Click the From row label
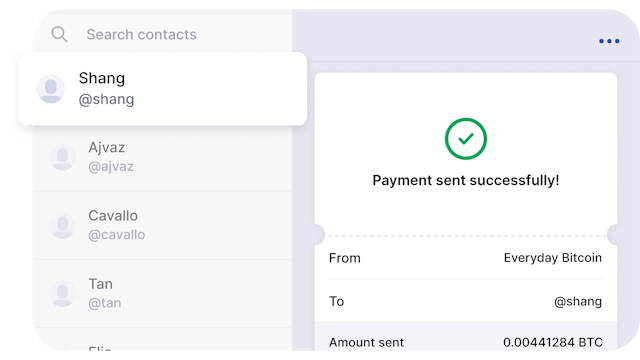640x360 pixels. click(x=345, y=258)
